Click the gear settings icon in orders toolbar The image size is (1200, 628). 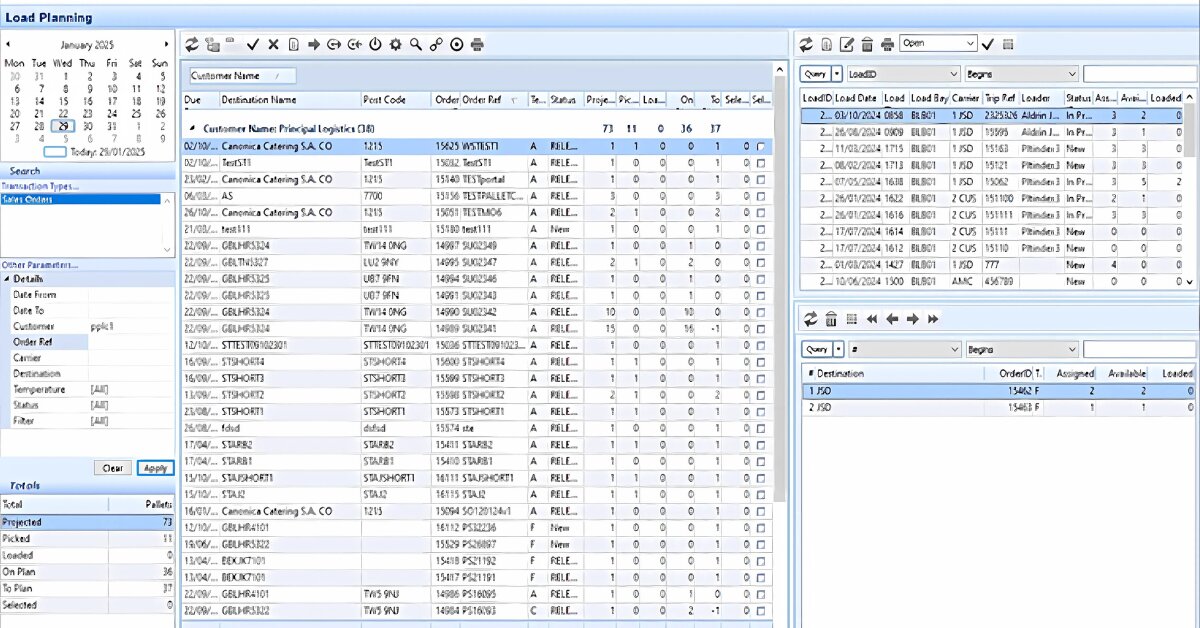pos(395,44)
